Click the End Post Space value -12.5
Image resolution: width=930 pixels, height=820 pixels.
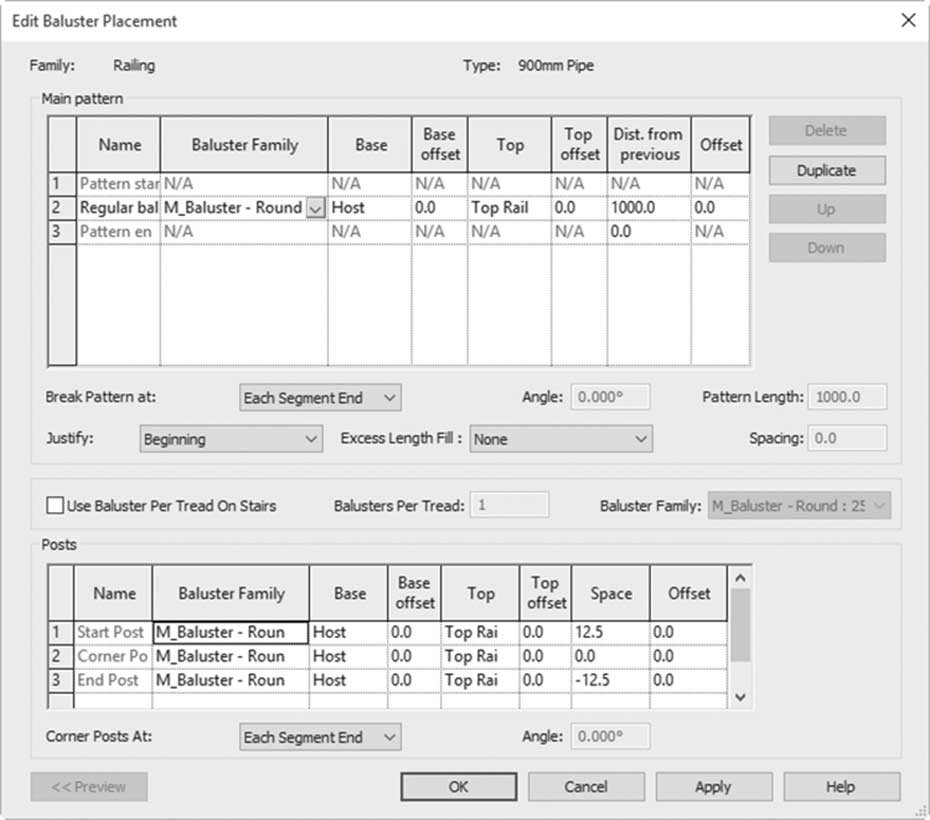pyautogui.click(x=610, y=680)
